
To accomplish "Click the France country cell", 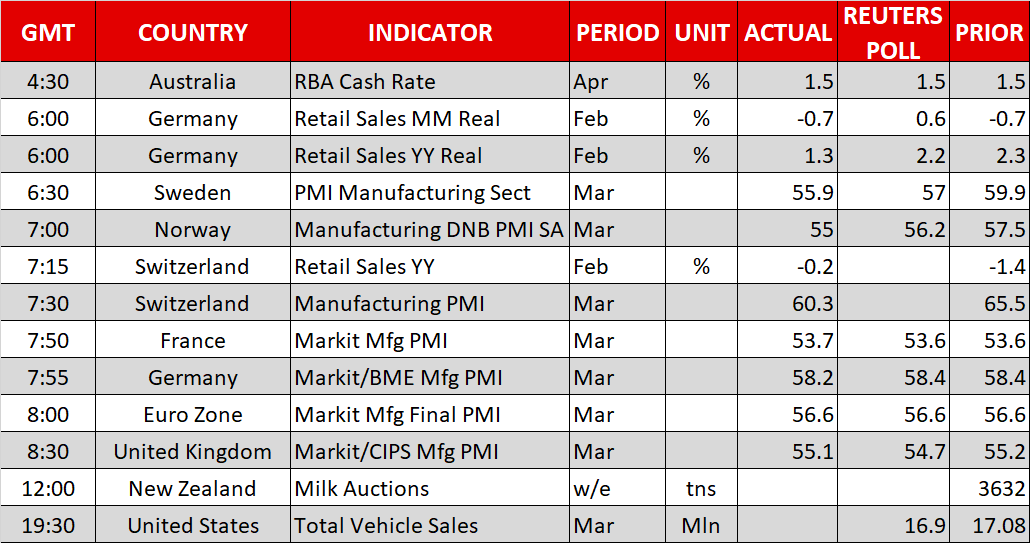I will coord(193,341).
